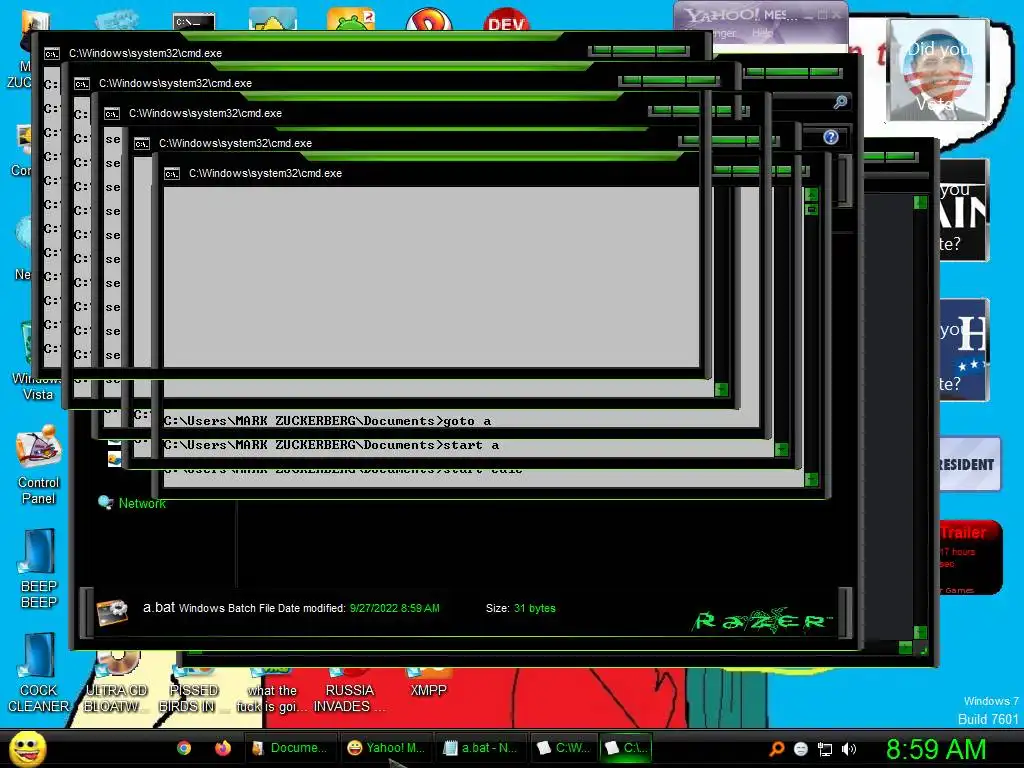
Task: Open the Obama 'Did you Vote?' gadget
Action: [937, 70]
